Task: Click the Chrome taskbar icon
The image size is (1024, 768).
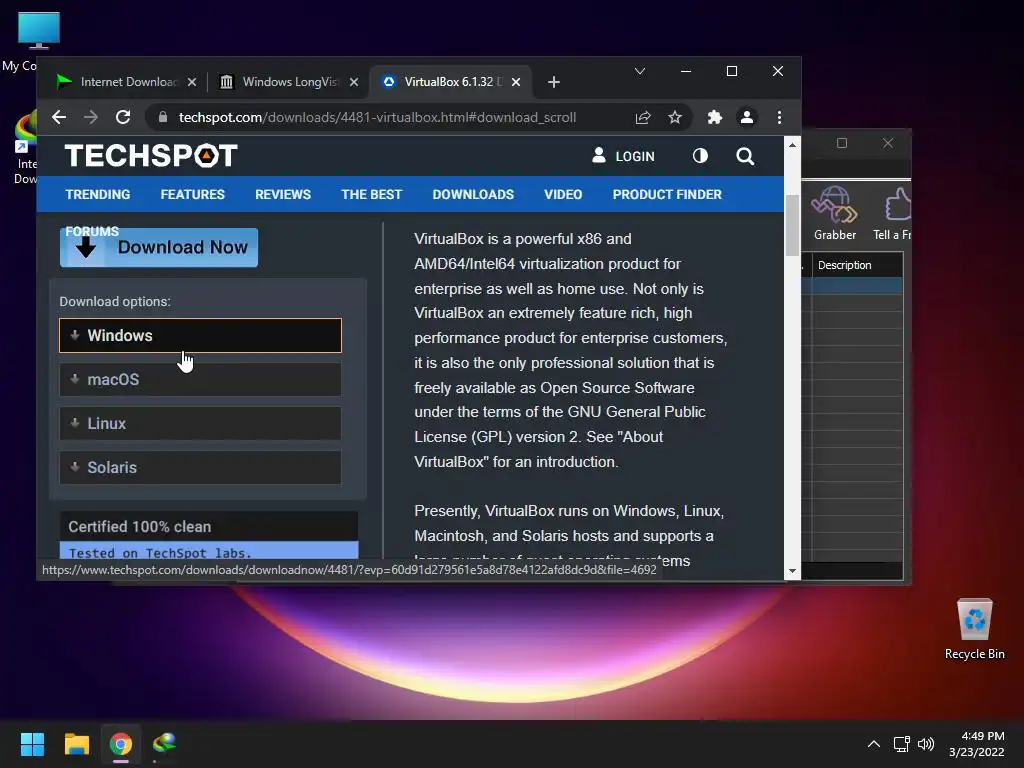Action: click(x=121, y=744)
